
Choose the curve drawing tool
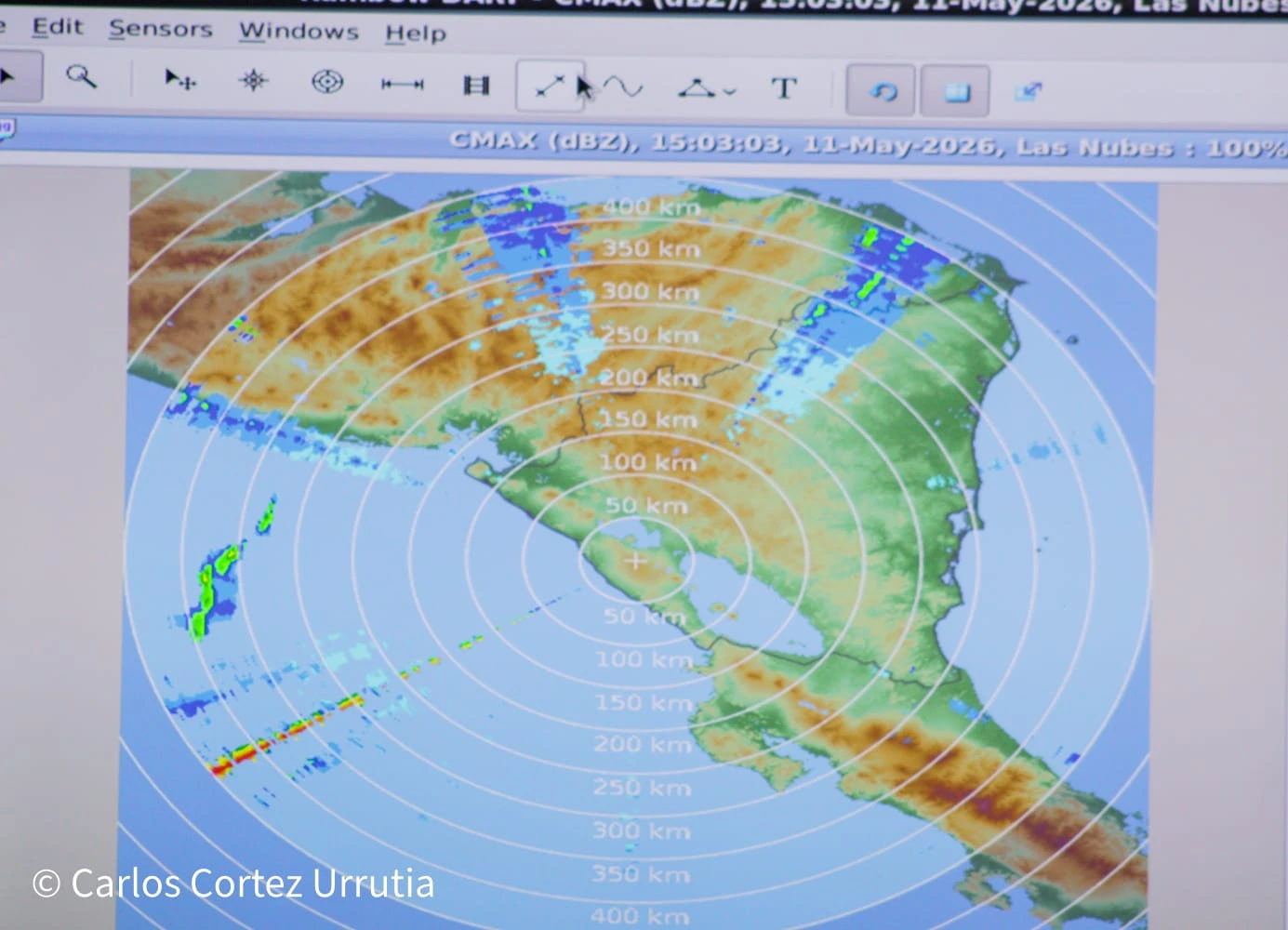point(623,87)
